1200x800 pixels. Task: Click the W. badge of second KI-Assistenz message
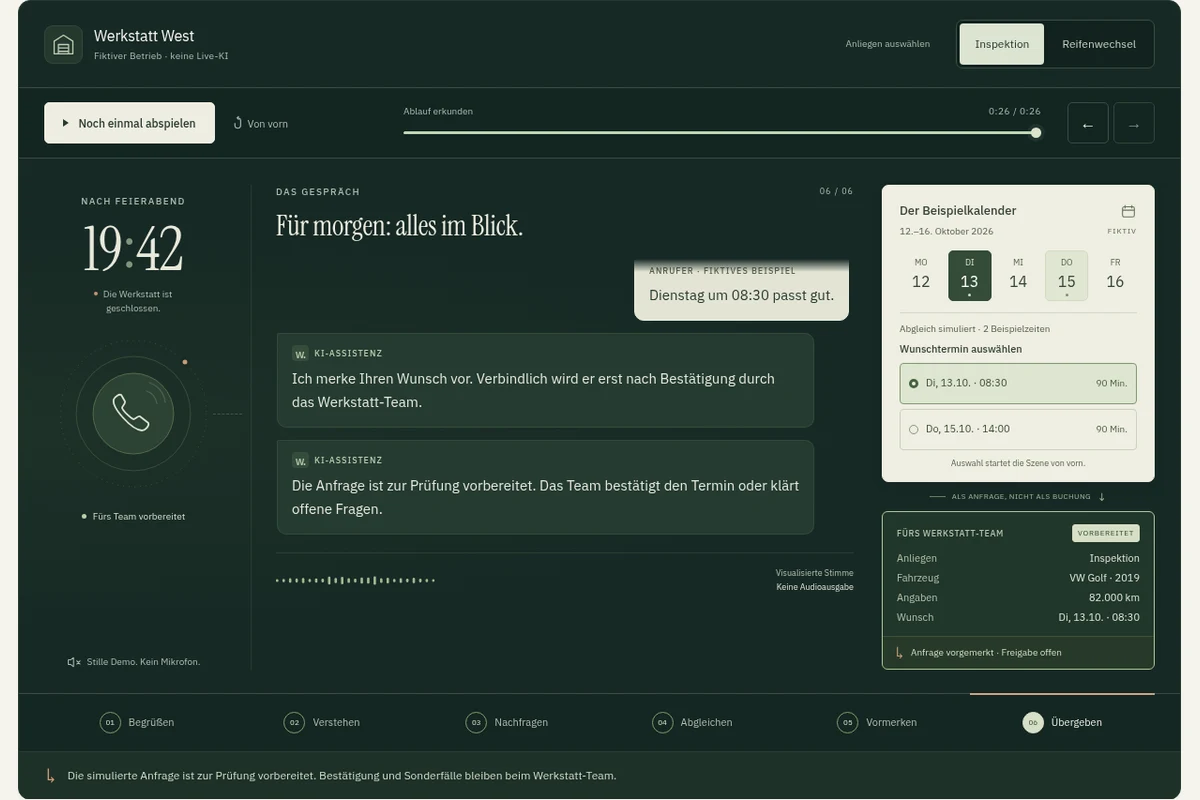300,460
